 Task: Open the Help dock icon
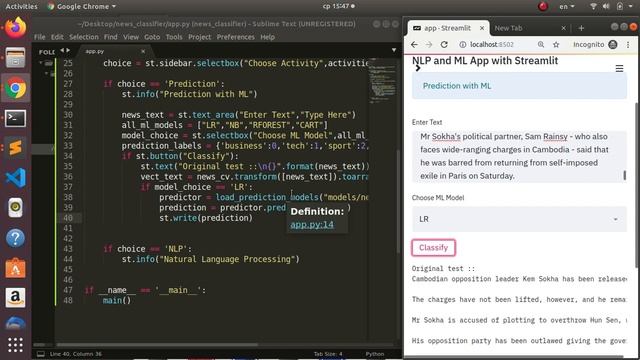(16, 238)
